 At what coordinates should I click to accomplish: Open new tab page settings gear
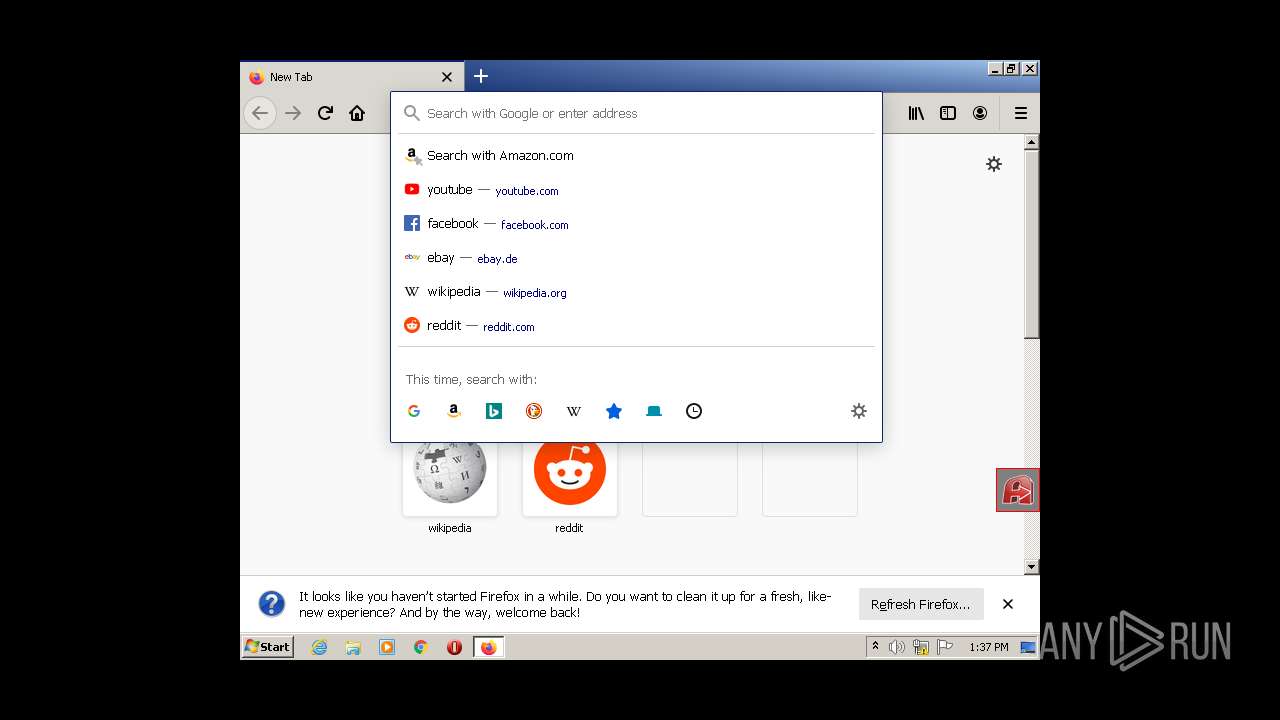994,164
